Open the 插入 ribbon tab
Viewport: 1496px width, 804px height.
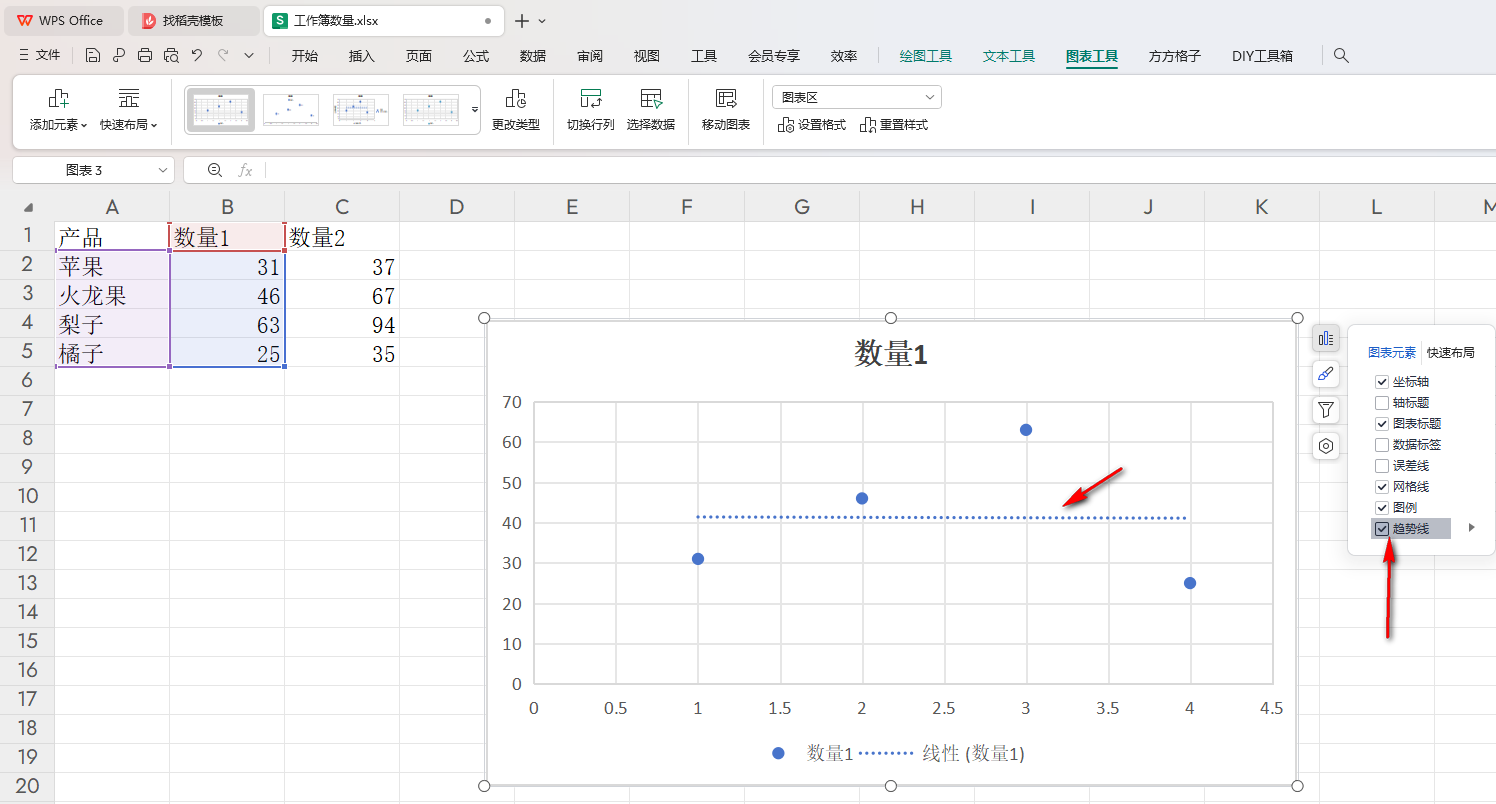[x=362, y=56]
